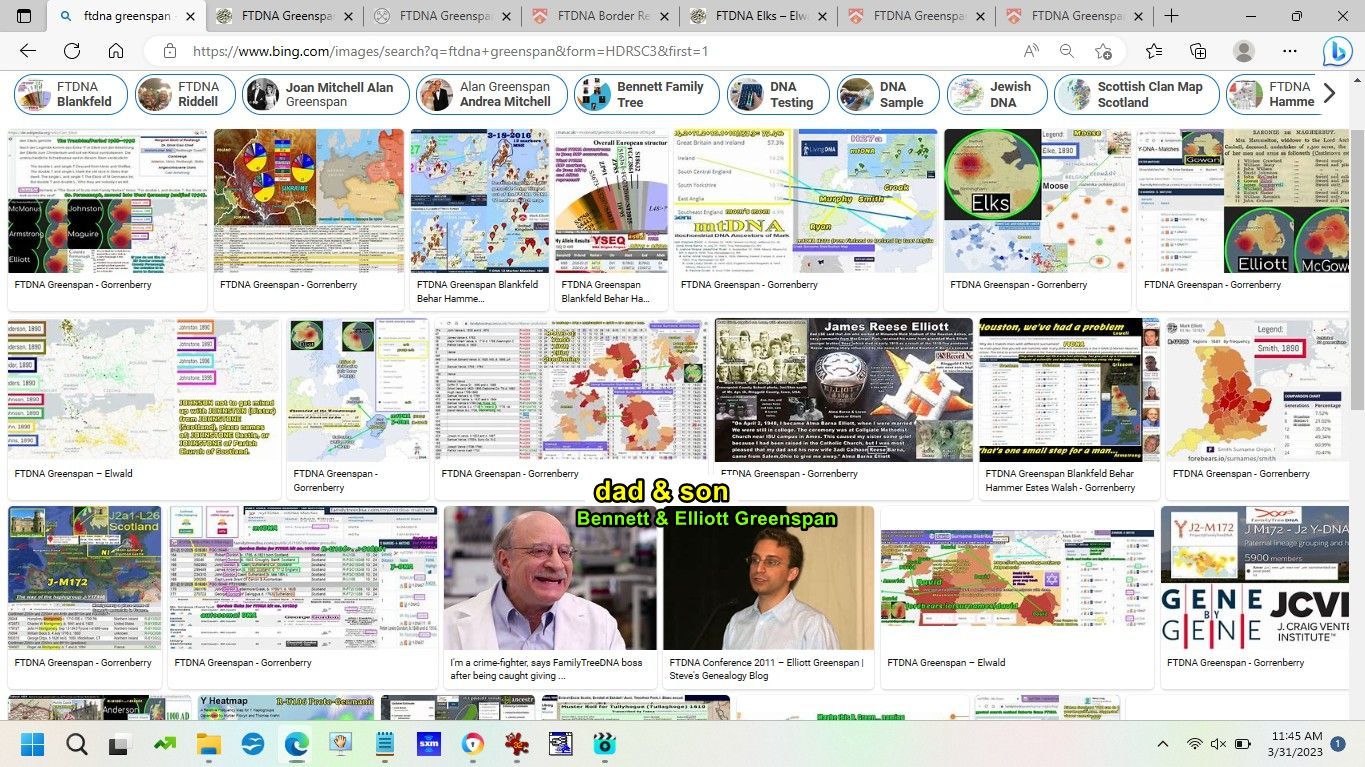Viewport: 1365px width, 767px height.
Task: Select Scottish Clan Map Scotland chip
Action: (x=1137, y=95)
